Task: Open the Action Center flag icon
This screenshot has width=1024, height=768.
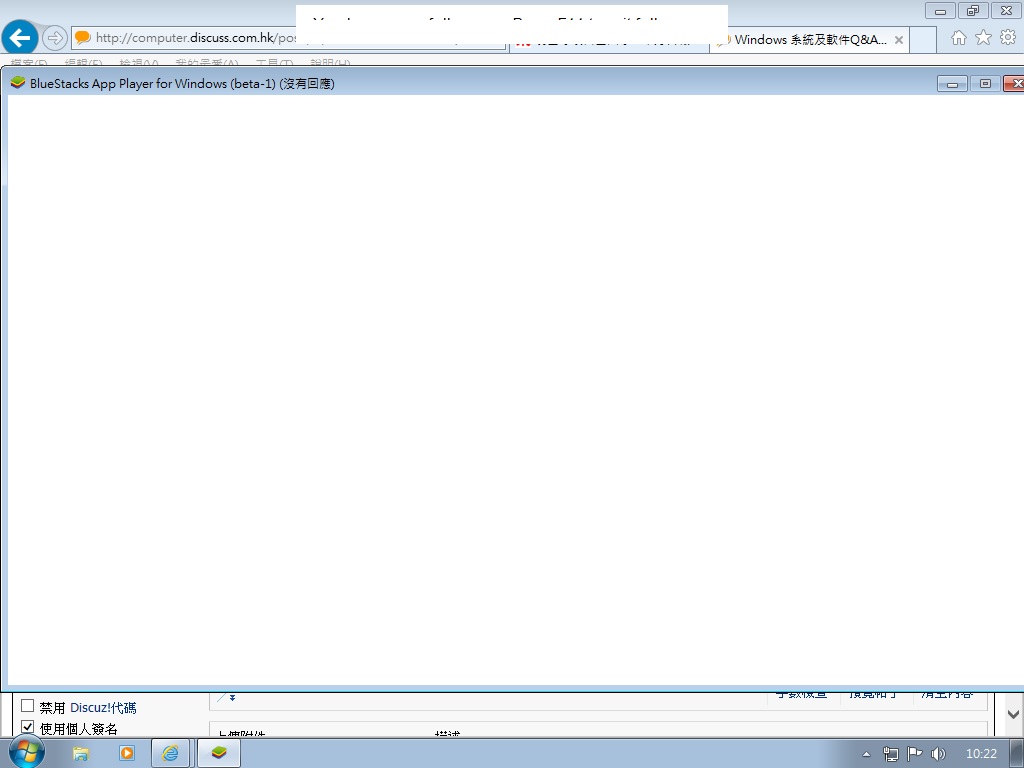Action: point(914,754)
